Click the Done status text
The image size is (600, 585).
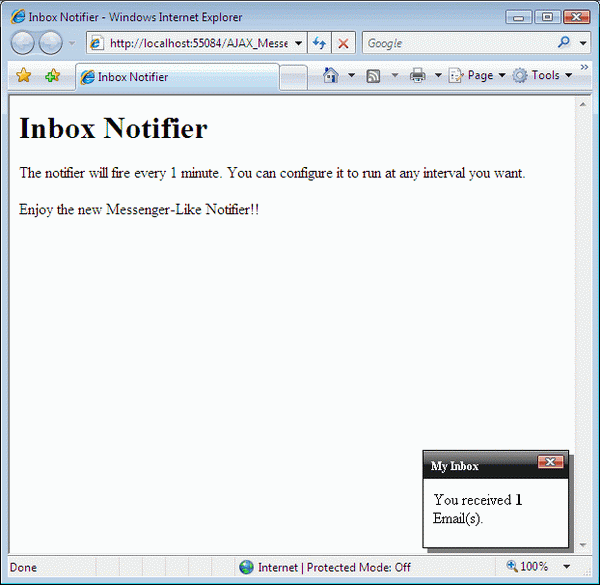pyautogui.click(x=23, y=567)
